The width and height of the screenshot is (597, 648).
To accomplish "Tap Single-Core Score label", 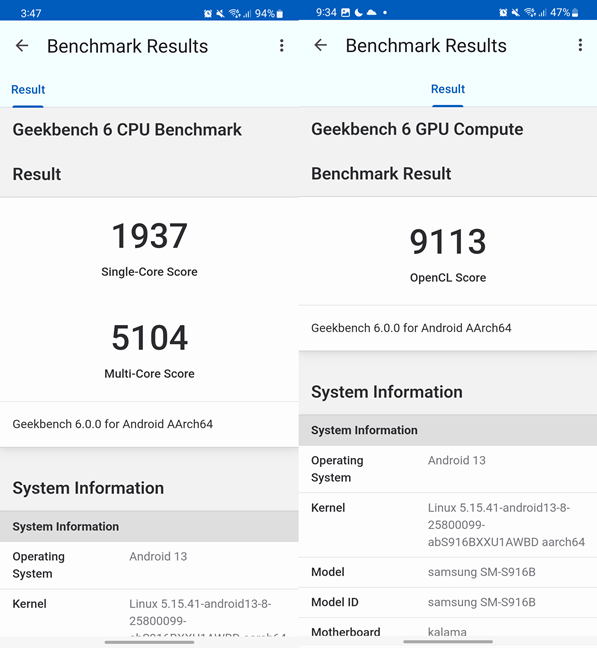I will click(x=149, y=272).
